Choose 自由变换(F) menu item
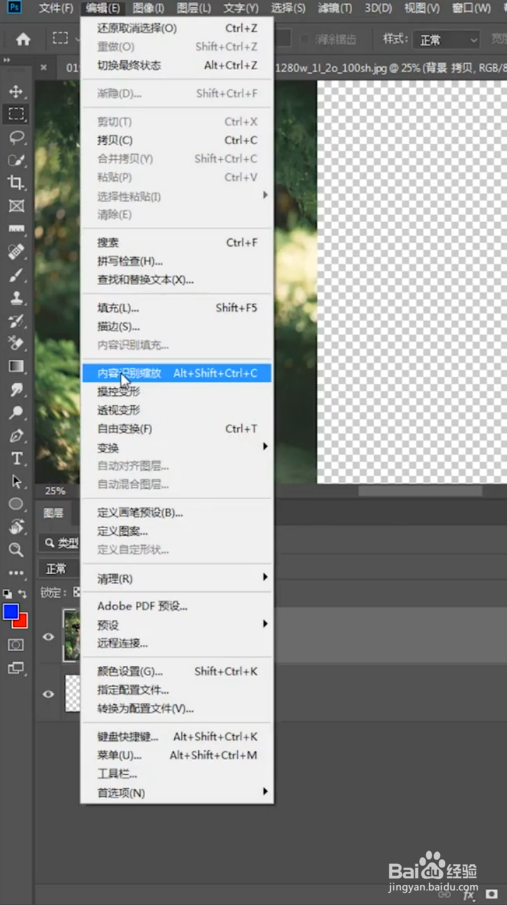 click(177, 429)
